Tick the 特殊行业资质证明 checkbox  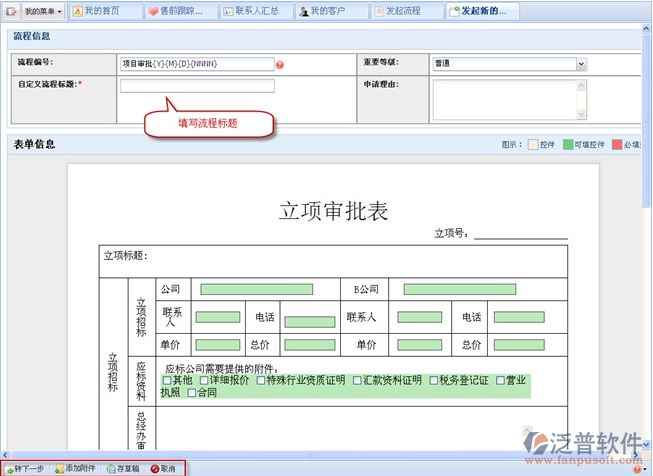tap(261, 380)
